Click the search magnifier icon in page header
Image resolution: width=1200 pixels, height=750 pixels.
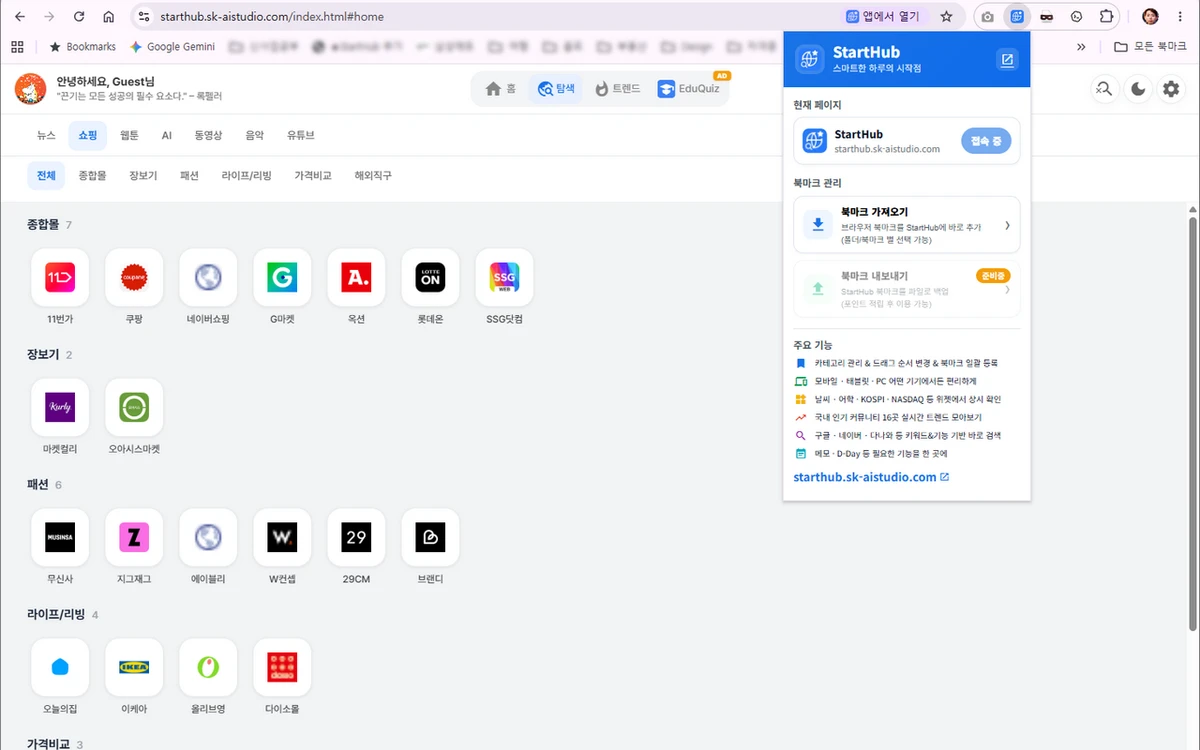click(1104, 89)
